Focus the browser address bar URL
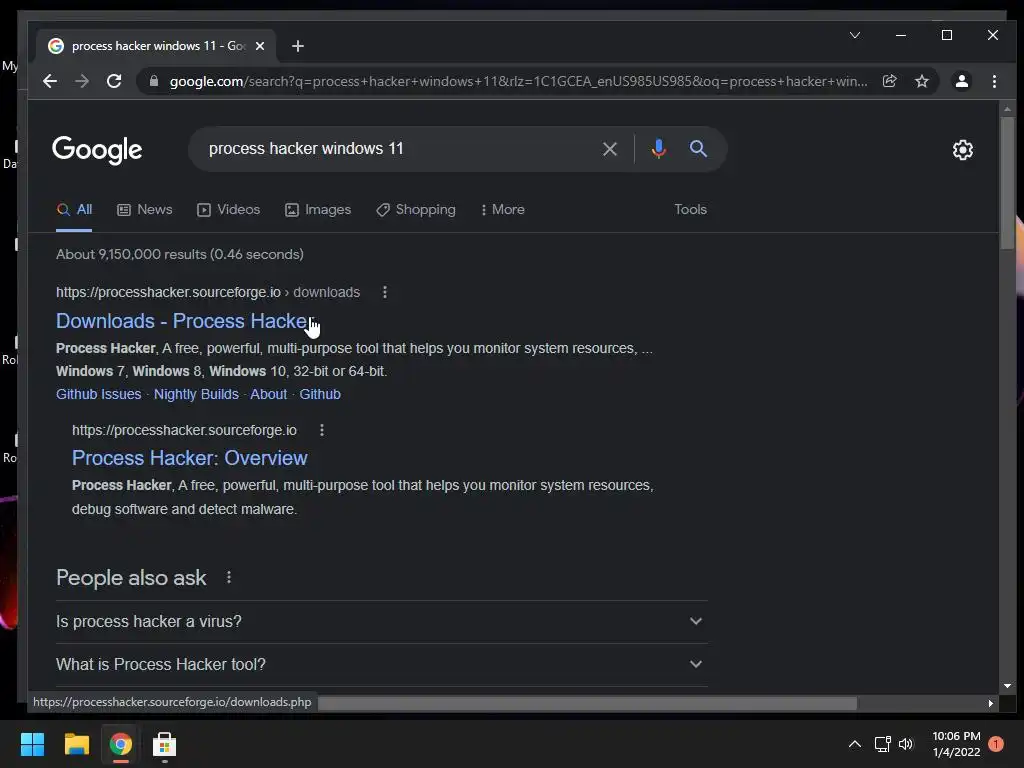Viewport: 1024px width, 768px height. pyautogui.click(x=518, y=81)
